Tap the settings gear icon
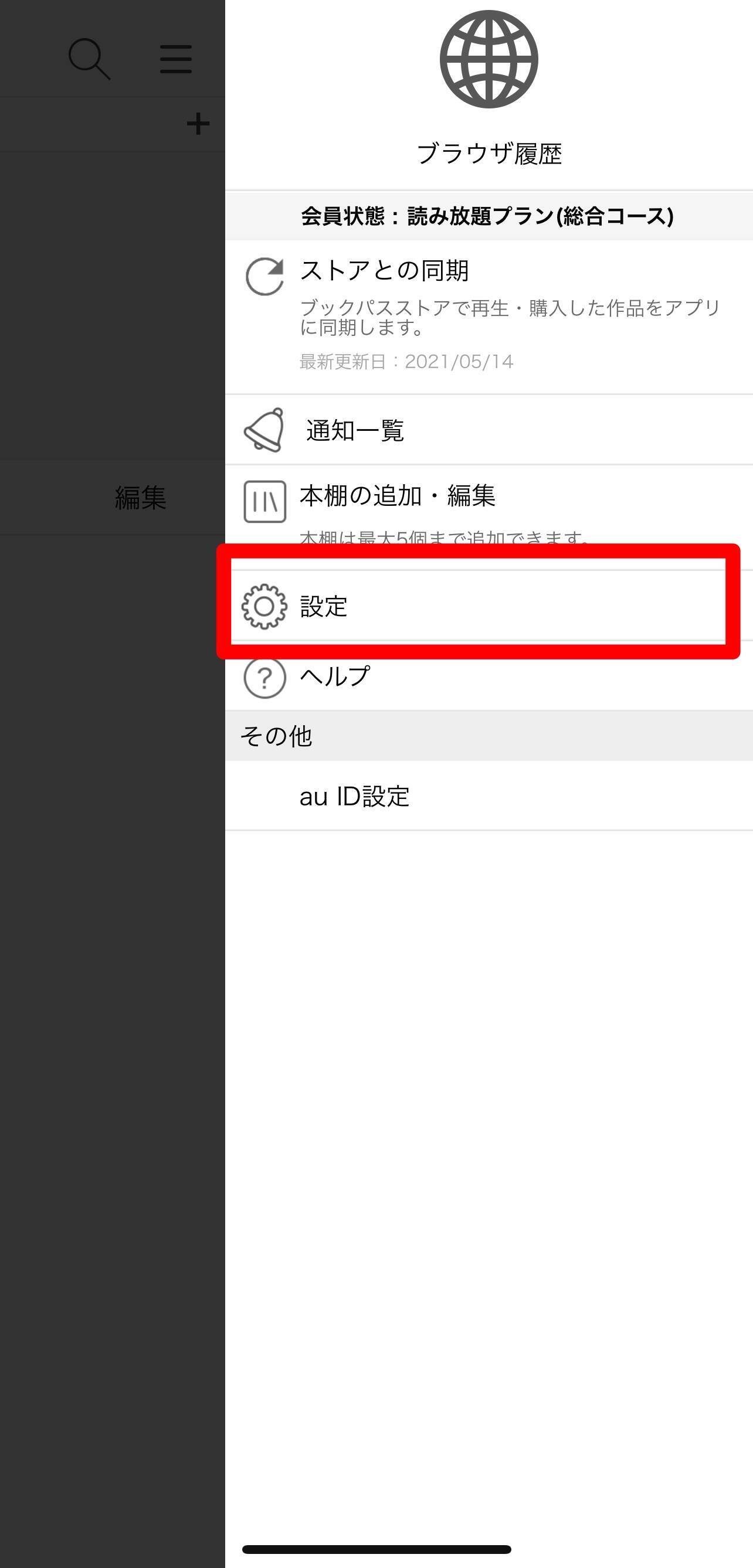753x1568 pixels. point(264,606)
